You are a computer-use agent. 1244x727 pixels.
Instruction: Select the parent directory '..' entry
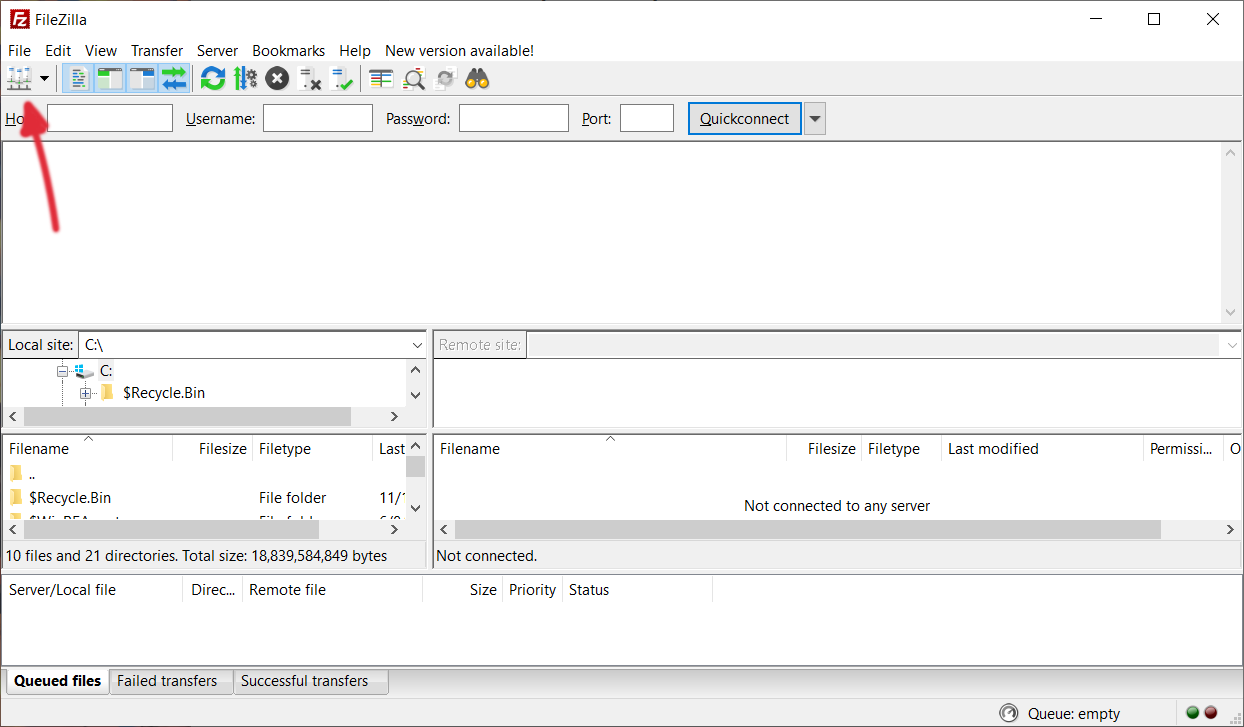(31, 474)
